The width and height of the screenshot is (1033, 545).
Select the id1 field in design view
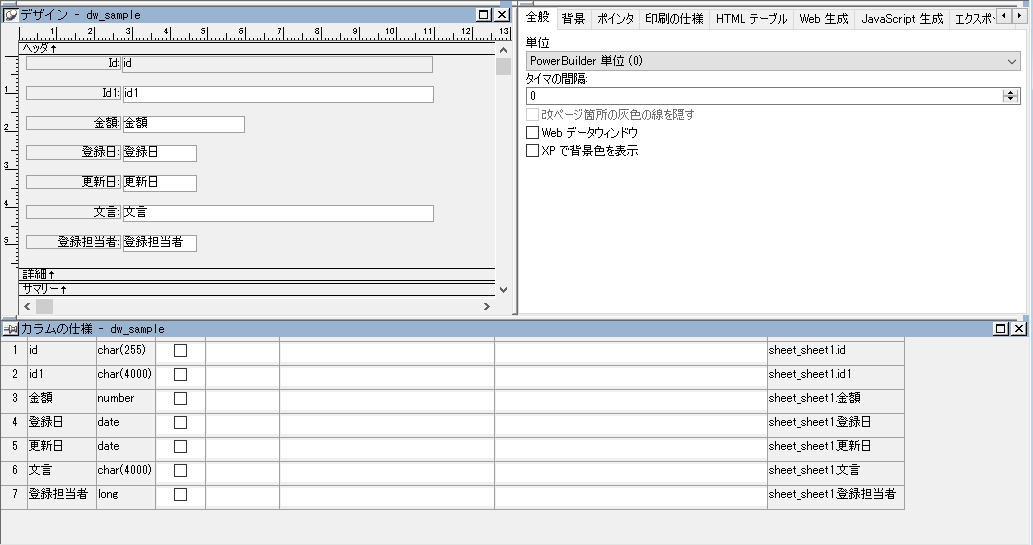coord(278,94)
